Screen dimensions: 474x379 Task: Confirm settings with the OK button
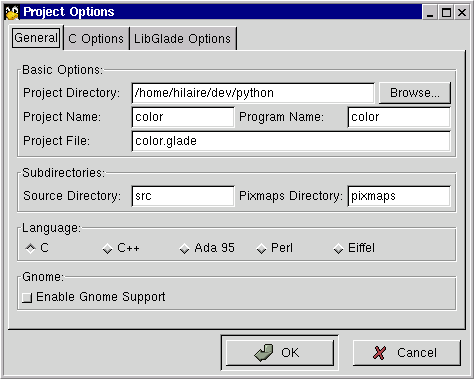click(x=280, y=353)
